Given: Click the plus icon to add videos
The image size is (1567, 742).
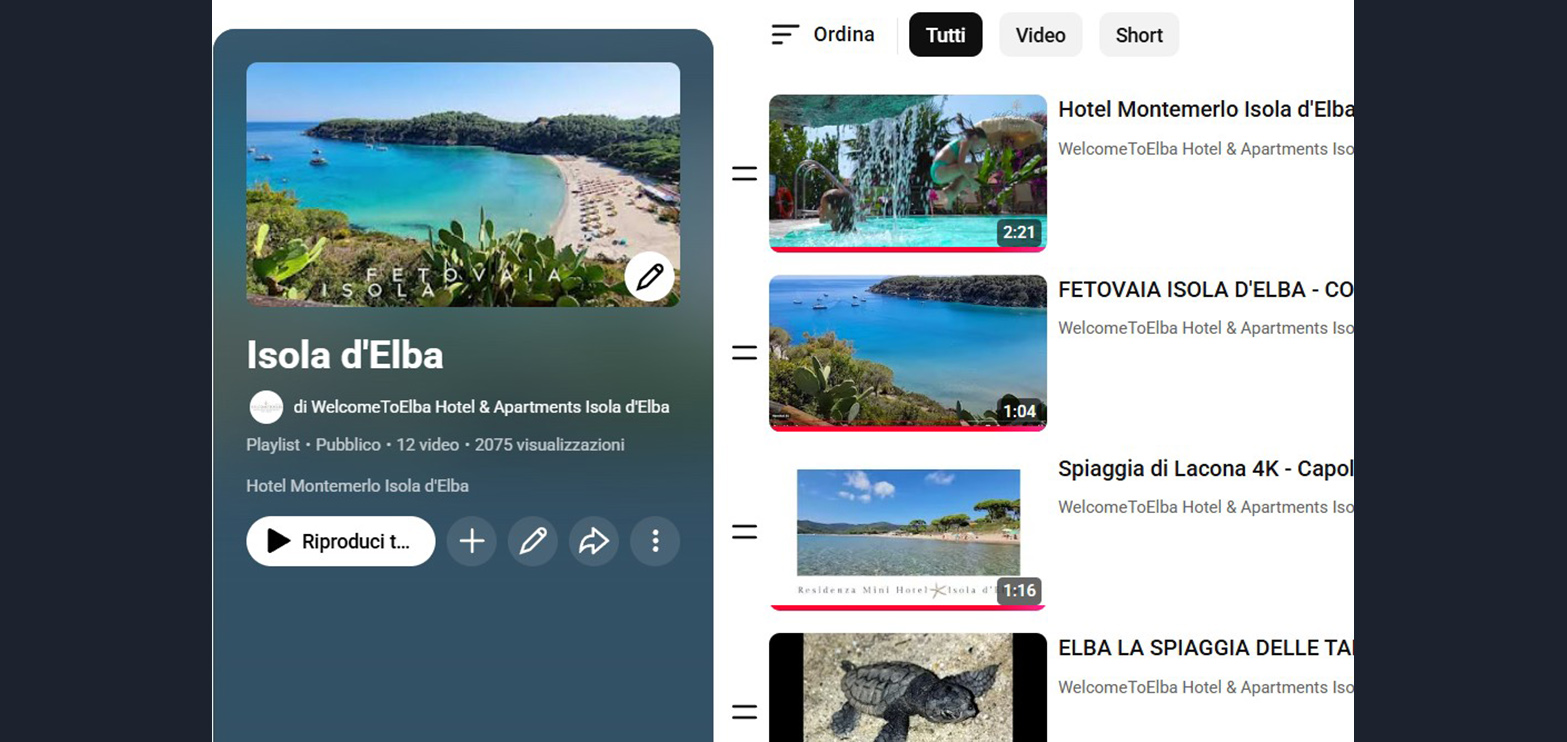Looking at the screenshot, I should pyautogui.click(x=471, y=541).
